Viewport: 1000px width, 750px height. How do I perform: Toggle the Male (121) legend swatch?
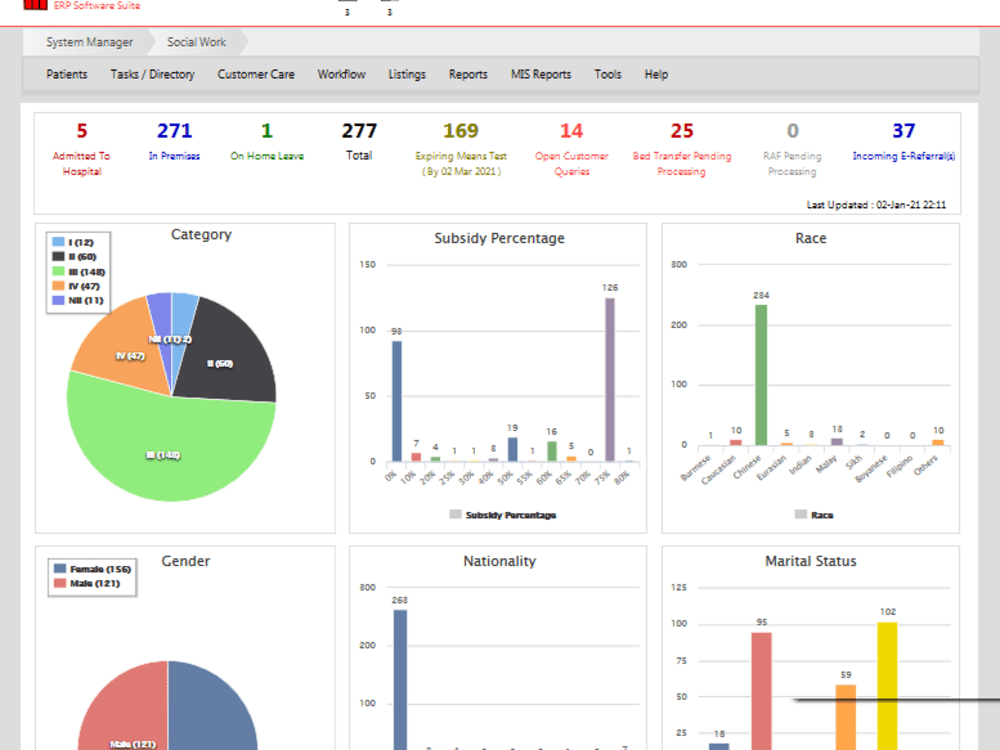(x=60, y=583)
